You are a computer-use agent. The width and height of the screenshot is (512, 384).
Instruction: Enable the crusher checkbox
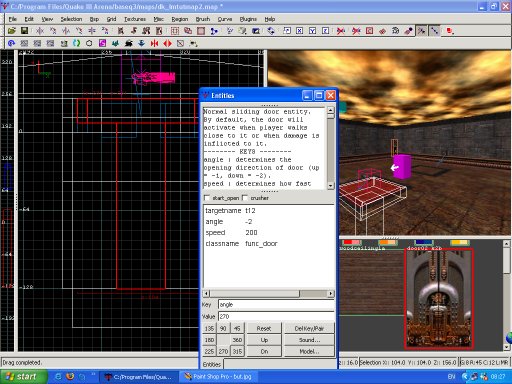245,198
